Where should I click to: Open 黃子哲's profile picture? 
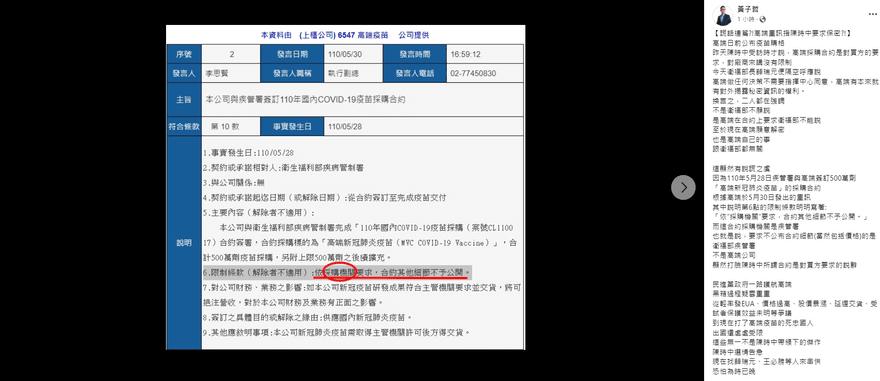[x=723, y=16]
